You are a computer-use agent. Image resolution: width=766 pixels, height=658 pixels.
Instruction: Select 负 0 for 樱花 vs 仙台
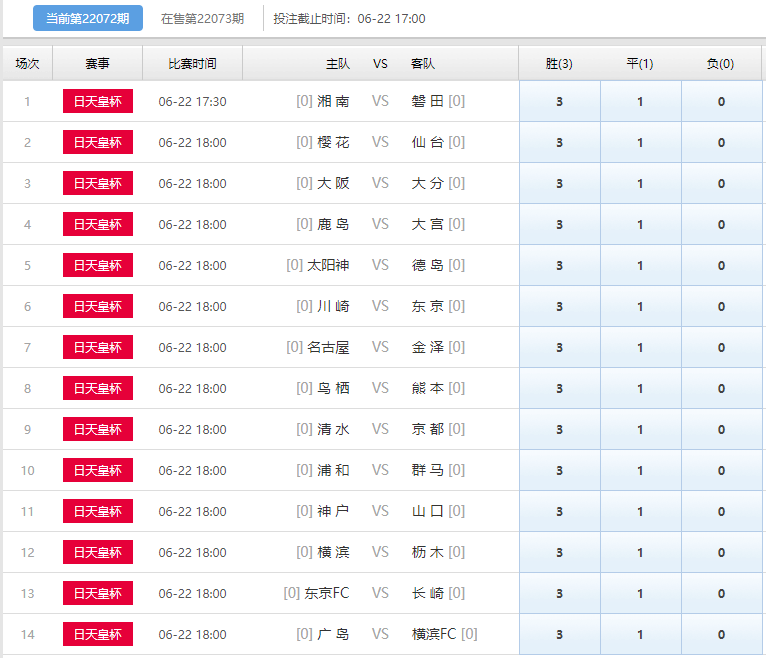[722, 143]
